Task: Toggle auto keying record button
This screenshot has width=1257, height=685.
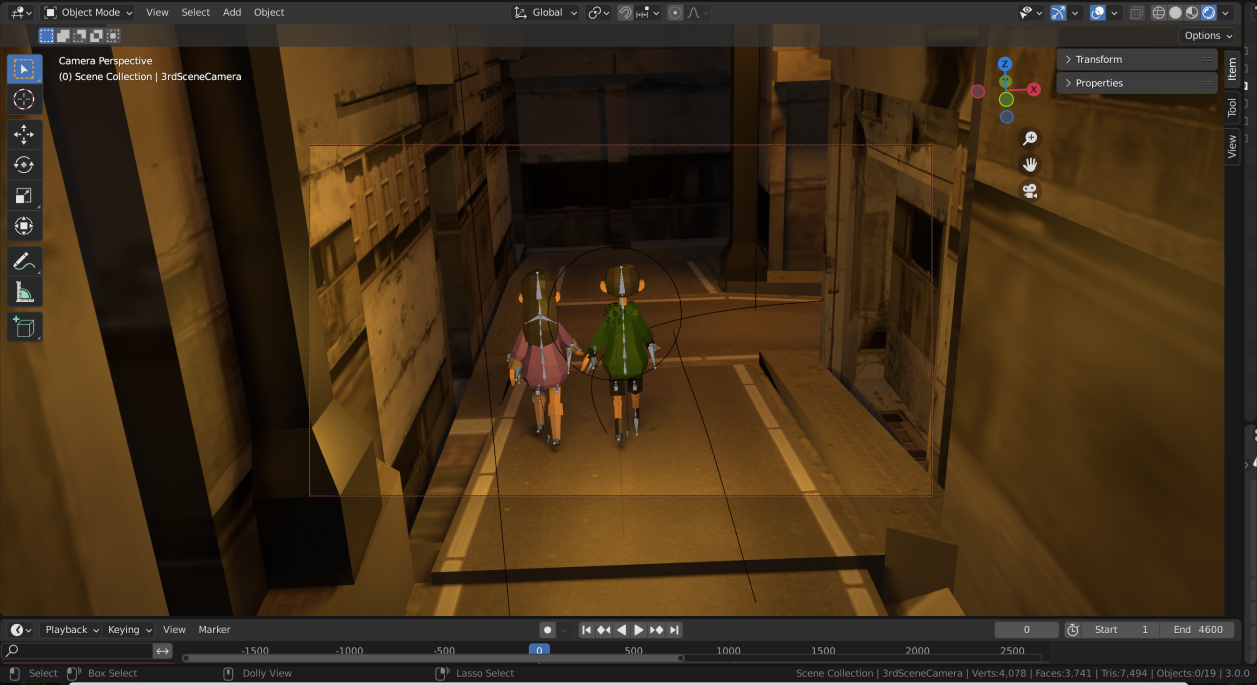Action: coord(548,630)
